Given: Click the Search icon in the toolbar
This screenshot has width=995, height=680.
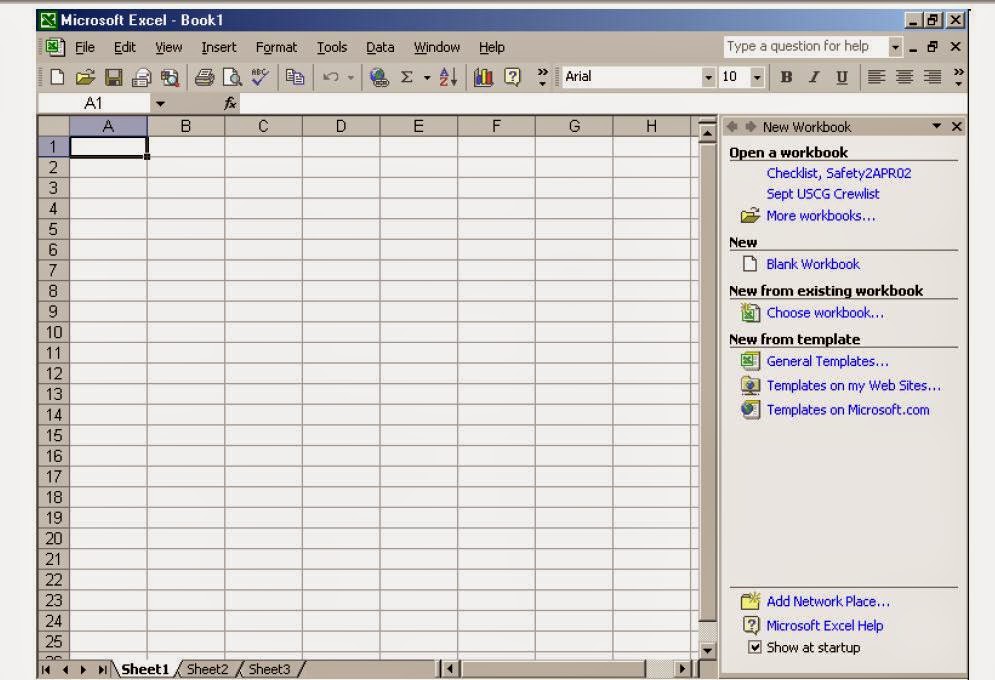Looking at the screenshot, I should click(169, 77).
